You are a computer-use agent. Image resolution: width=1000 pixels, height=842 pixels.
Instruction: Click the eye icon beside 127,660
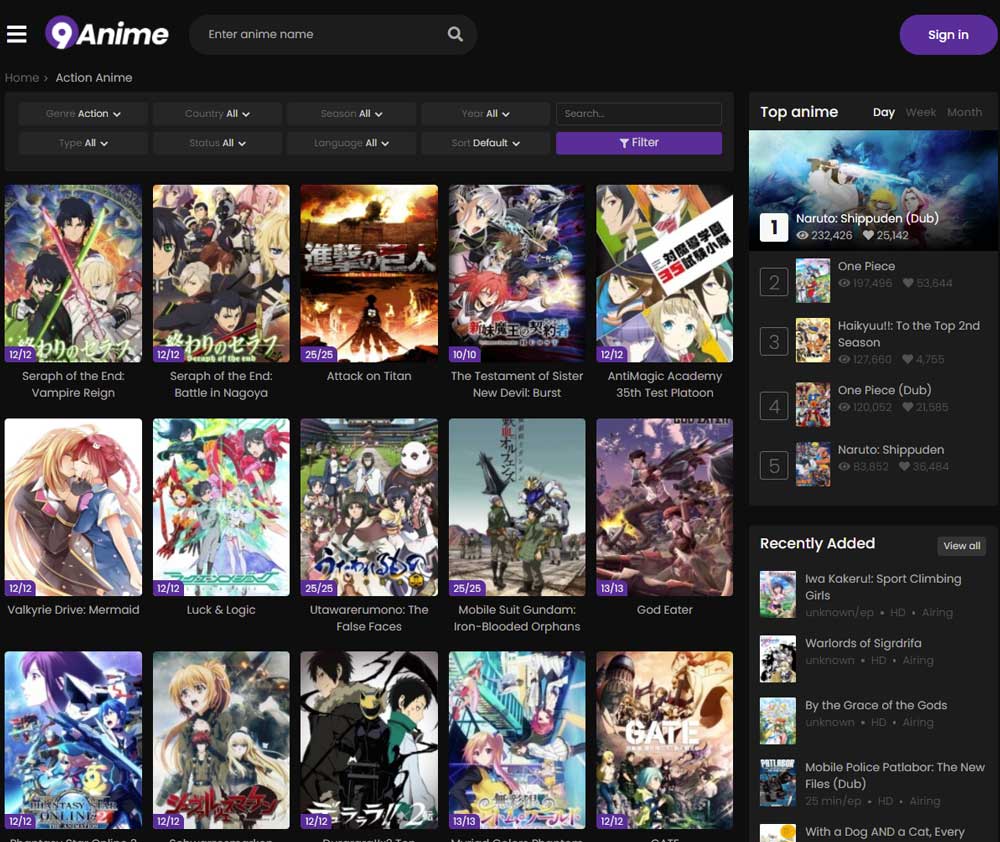tap(844, 359)
